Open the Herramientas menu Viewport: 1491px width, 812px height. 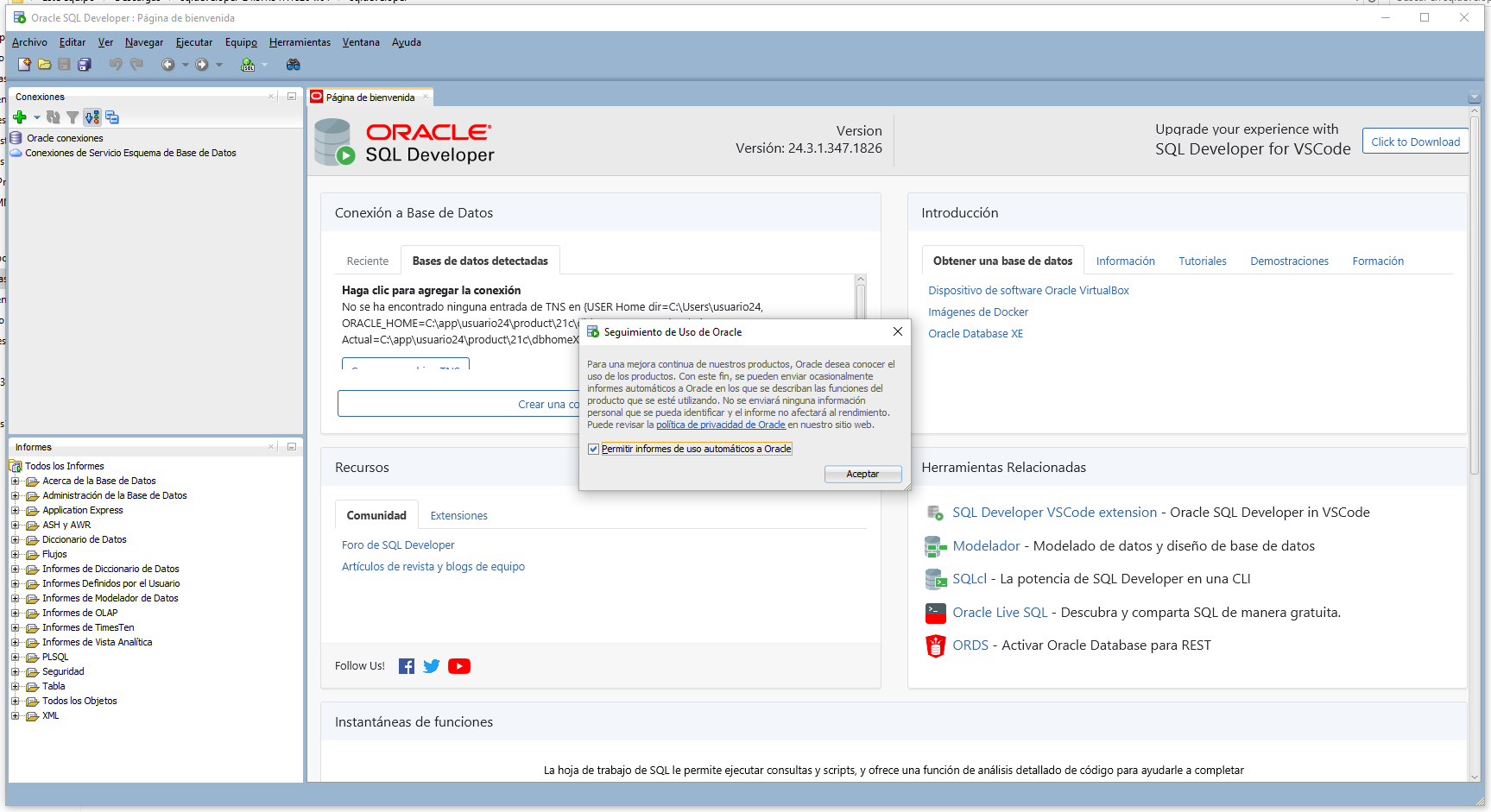pos(300,42)
